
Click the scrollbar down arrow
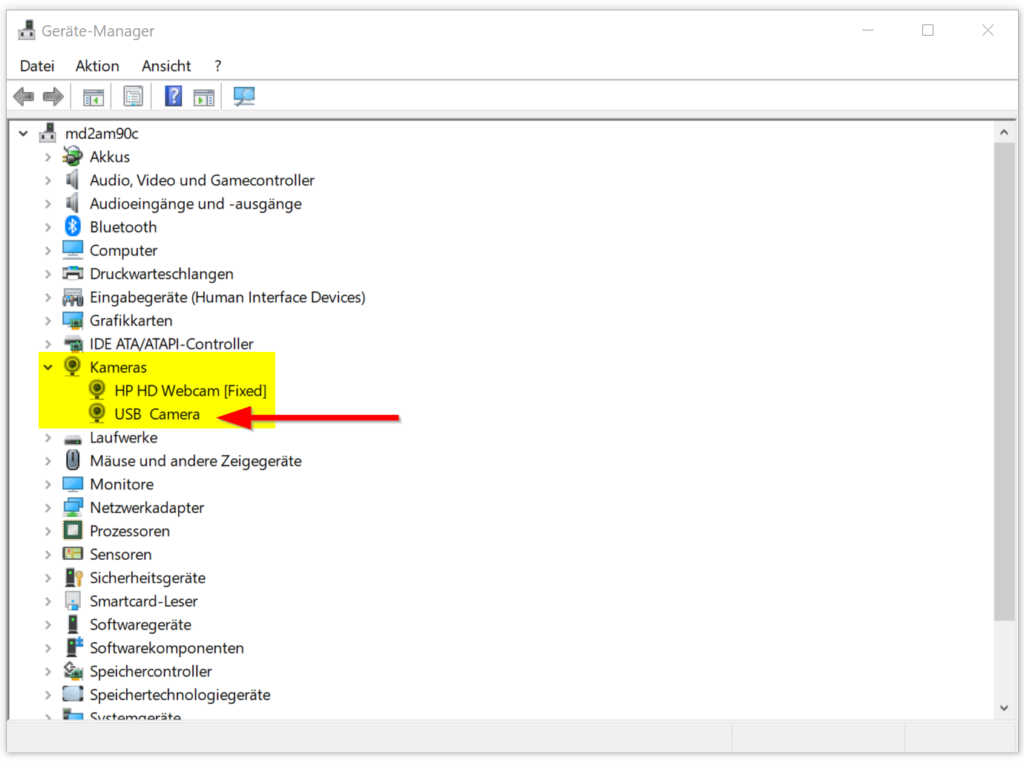point(1005,708)
